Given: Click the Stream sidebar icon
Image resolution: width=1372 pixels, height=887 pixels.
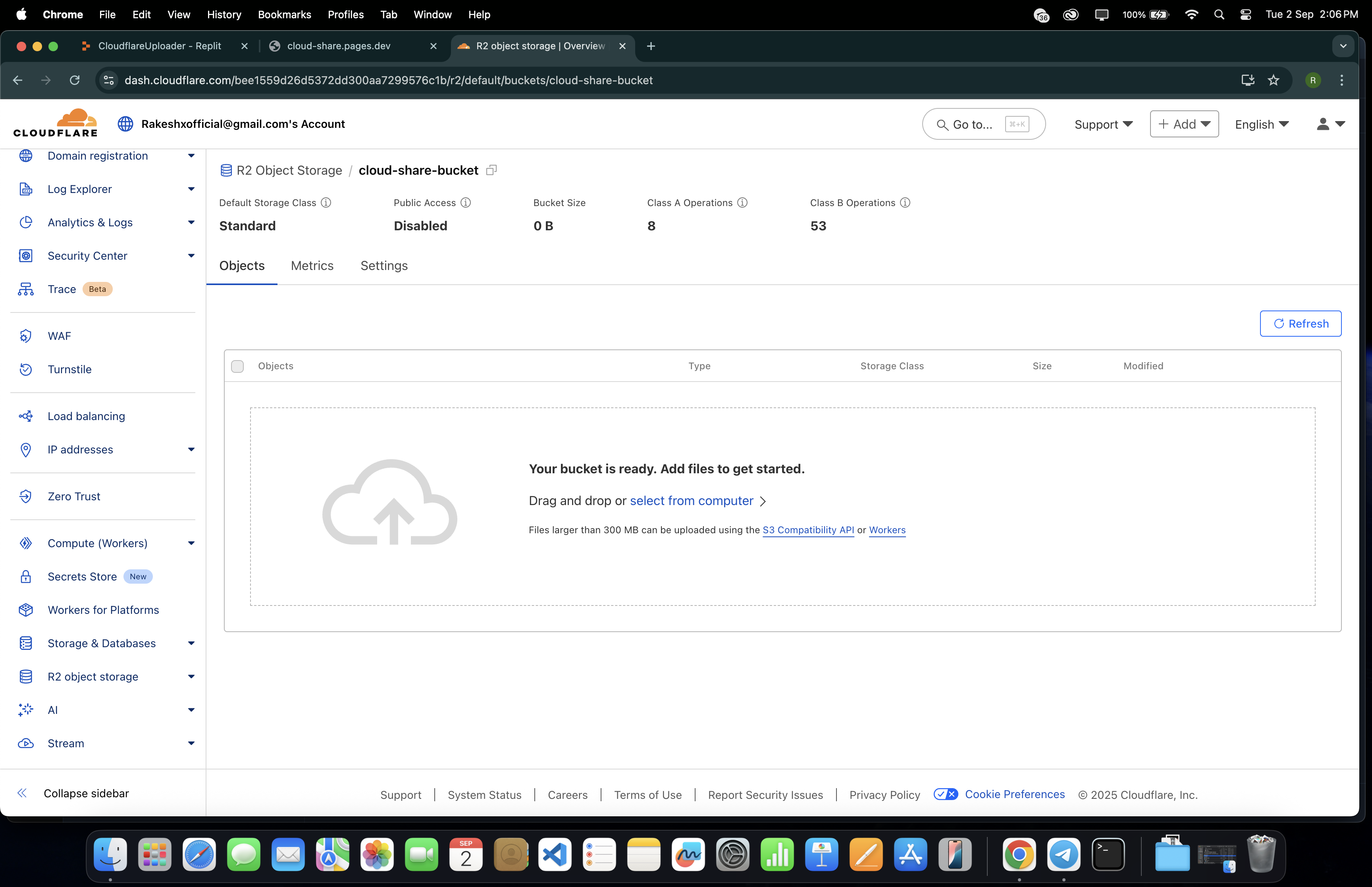Looking at the screenshot, I should (26, 743).
